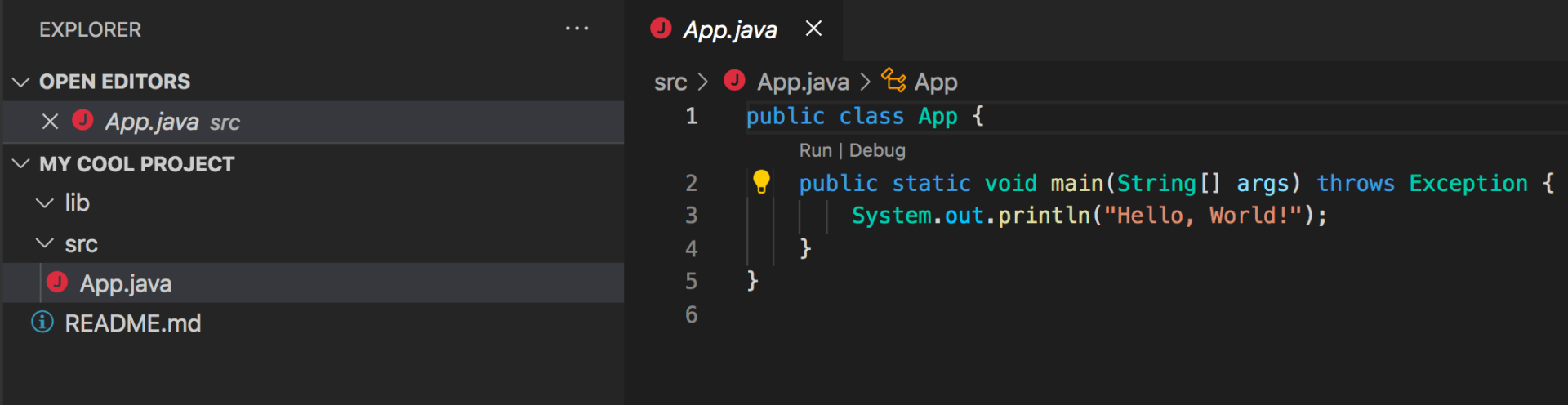Collapse the Open Editors section
The width and height of the screenshot is (1568, 405).
[21, 82]
